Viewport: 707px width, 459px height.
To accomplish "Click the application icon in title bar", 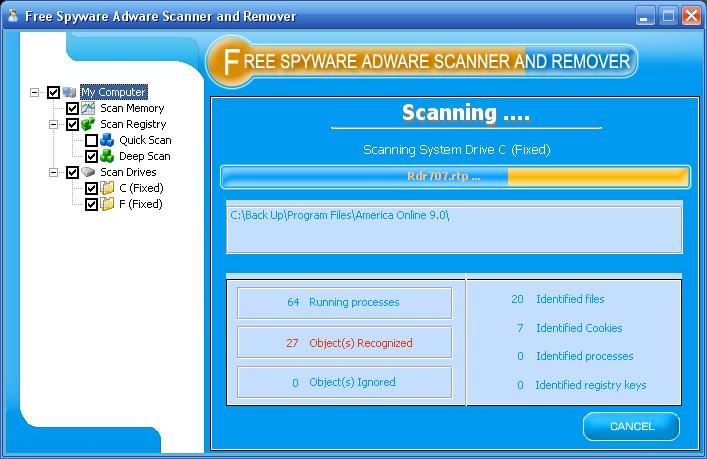I will pyautogui.click(x=13, y=16).
